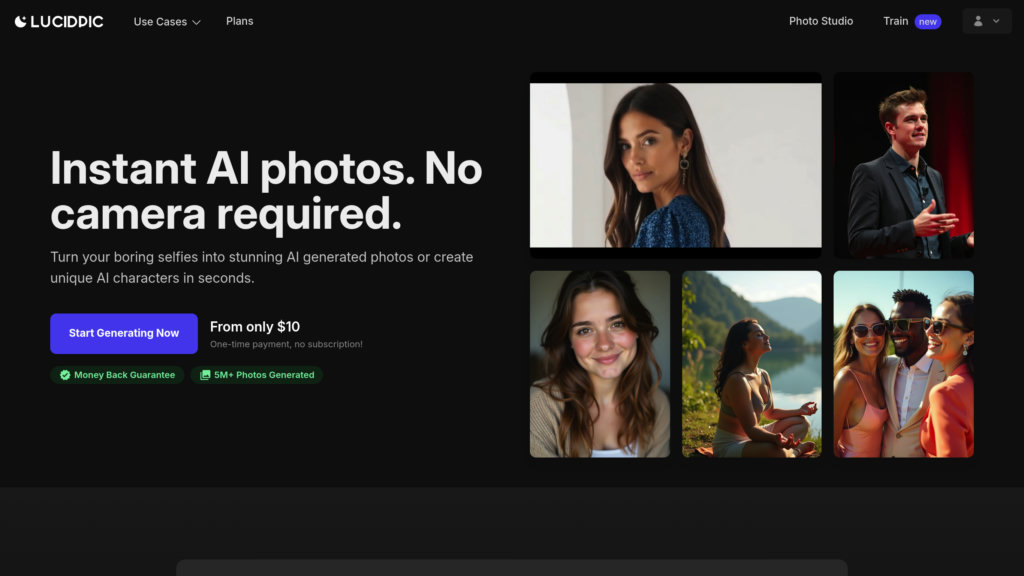This screenshot has height=576, width=1024.
Task: Expand the Use Cases chevron arrow
Action: [x=196, y=22]
